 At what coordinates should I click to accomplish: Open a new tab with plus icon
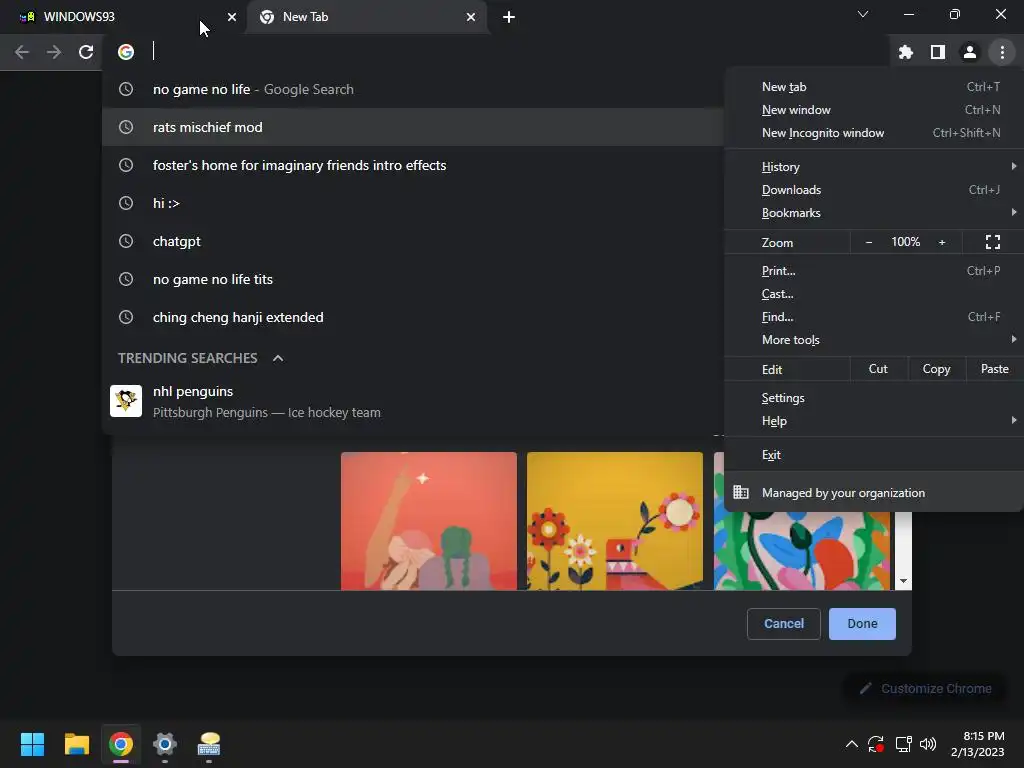509,17
